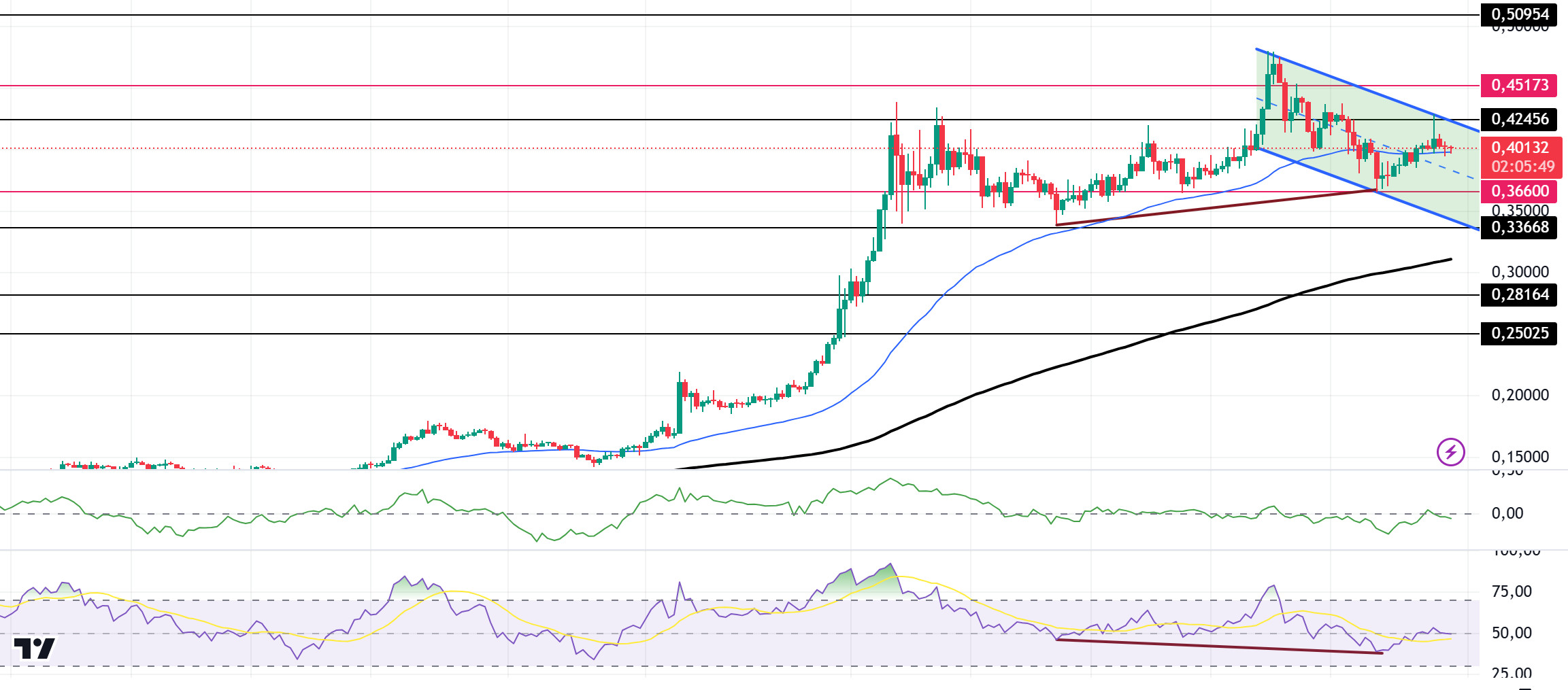Click the 0,30000 price axis value
Screen dimensions: 1568x690
click(x=1520, y=272)
